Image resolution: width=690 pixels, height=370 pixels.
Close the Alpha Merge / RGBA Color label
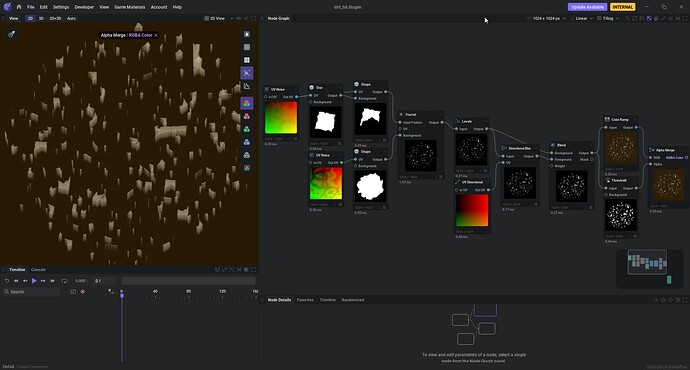click(x=156, y=35)
